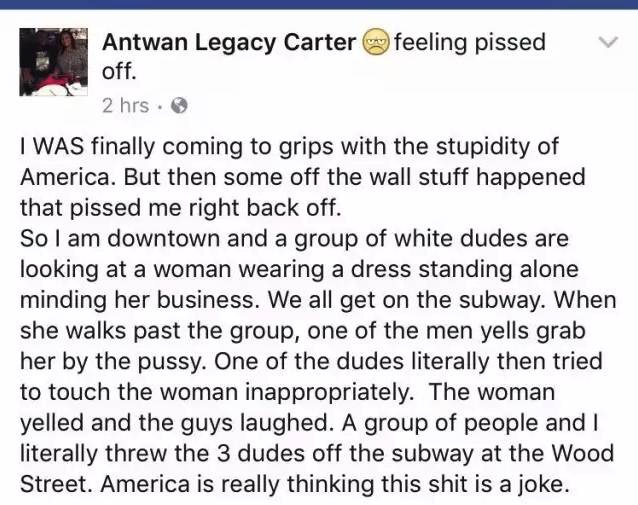Image resolution: width=638 pixels, height=505 pixels.
Task: Click the angry face feeling emoji
Action: [x=376, y=42]
